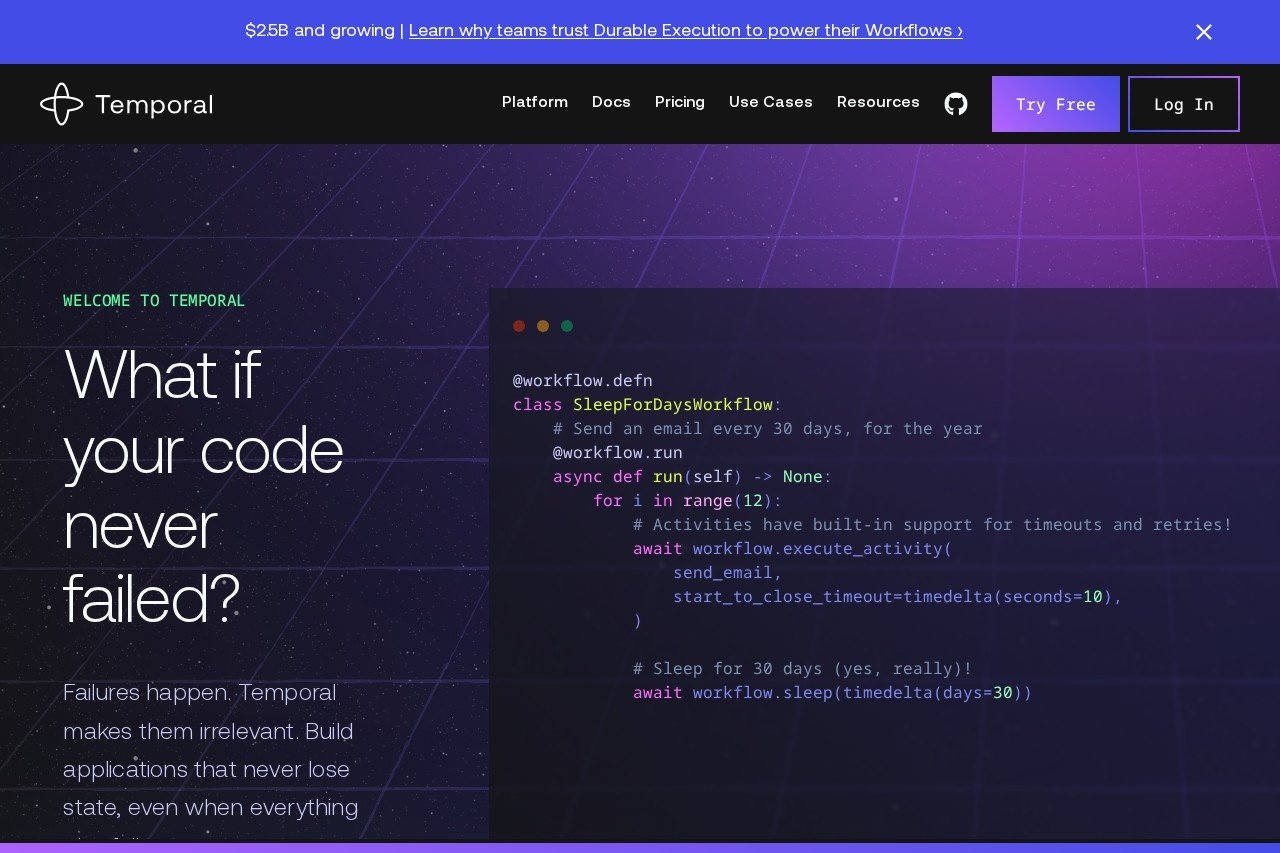Click the "What if your code never failed?" heading

[203, 486]
